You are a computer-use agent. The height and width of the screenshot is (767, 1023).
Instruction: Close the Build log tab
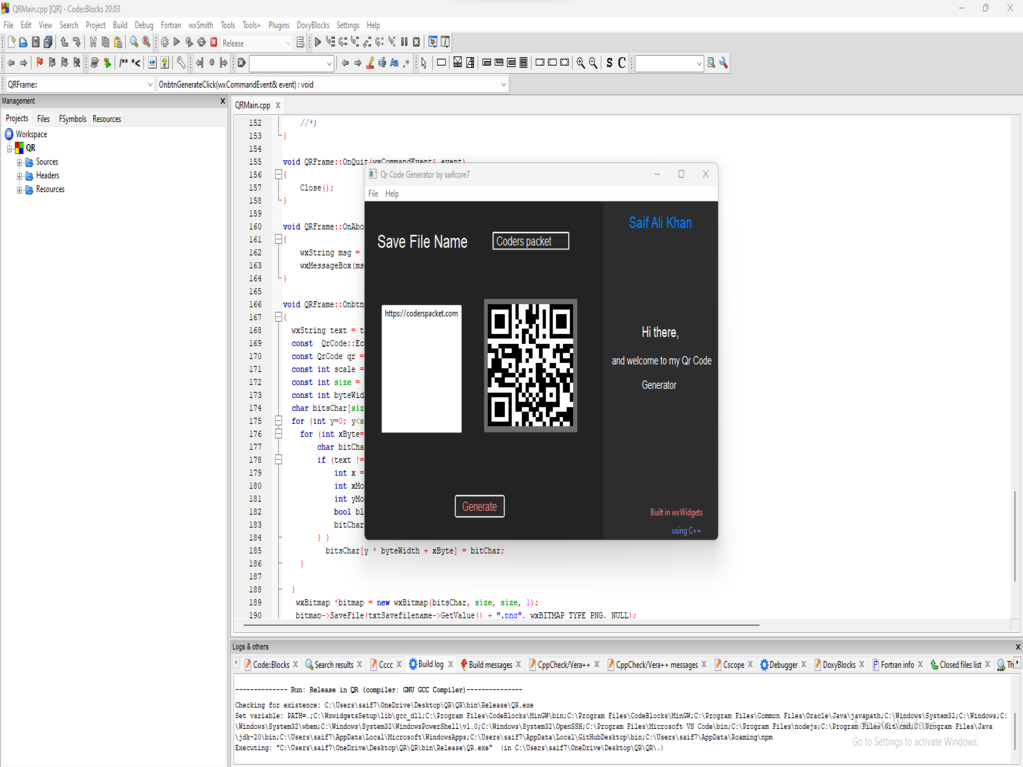pos(450,665)
